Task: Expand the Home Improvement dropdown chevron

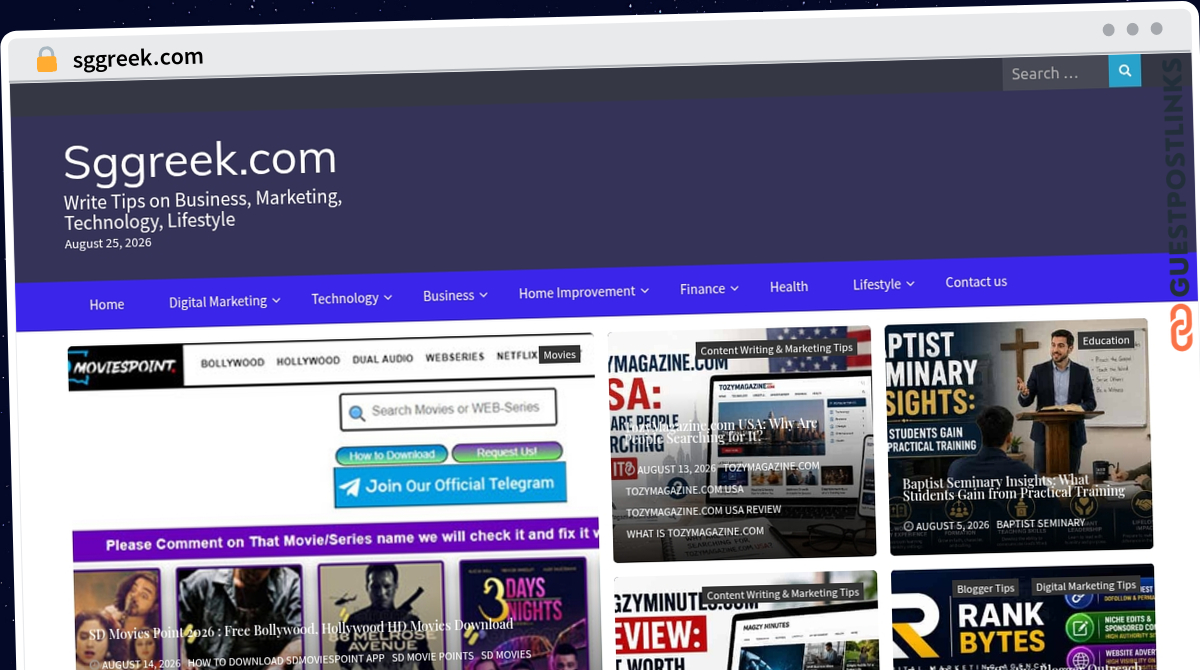Action: point(645,290)
